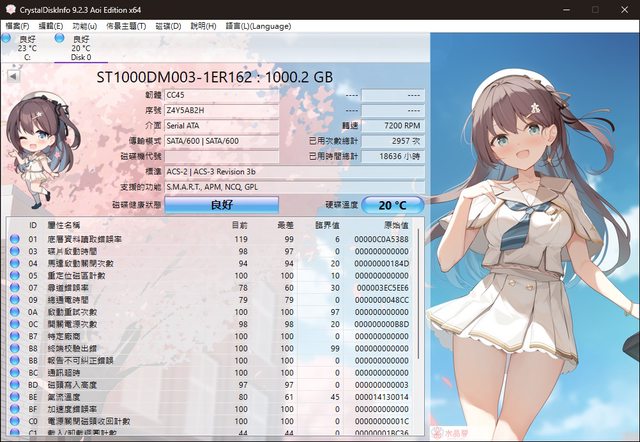Click the app icon in the title bar

coord(11,8)
